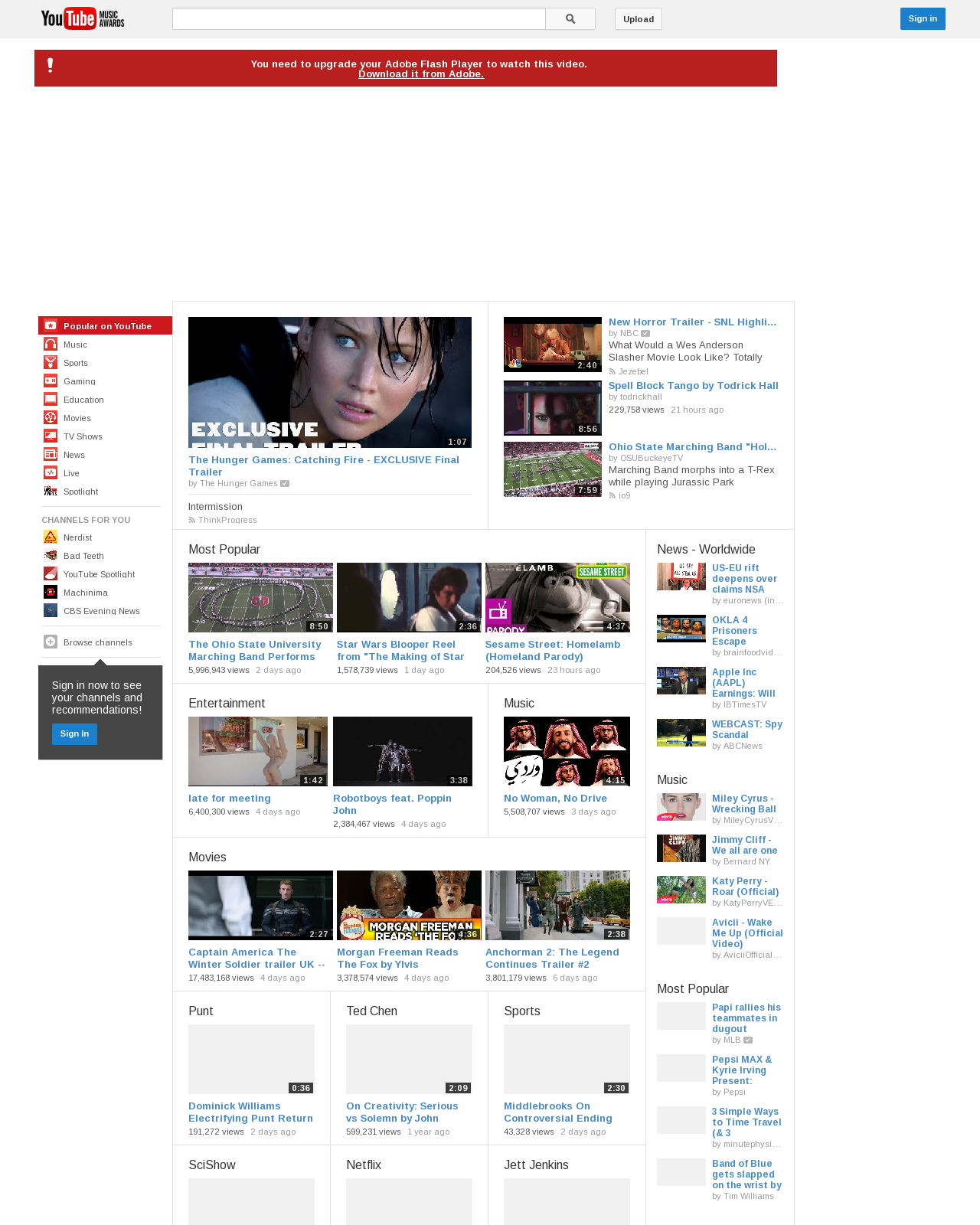Click verified badge next to The Hunger Games
Viewport: 980px width, 1225px height.
tap(285, 483)
